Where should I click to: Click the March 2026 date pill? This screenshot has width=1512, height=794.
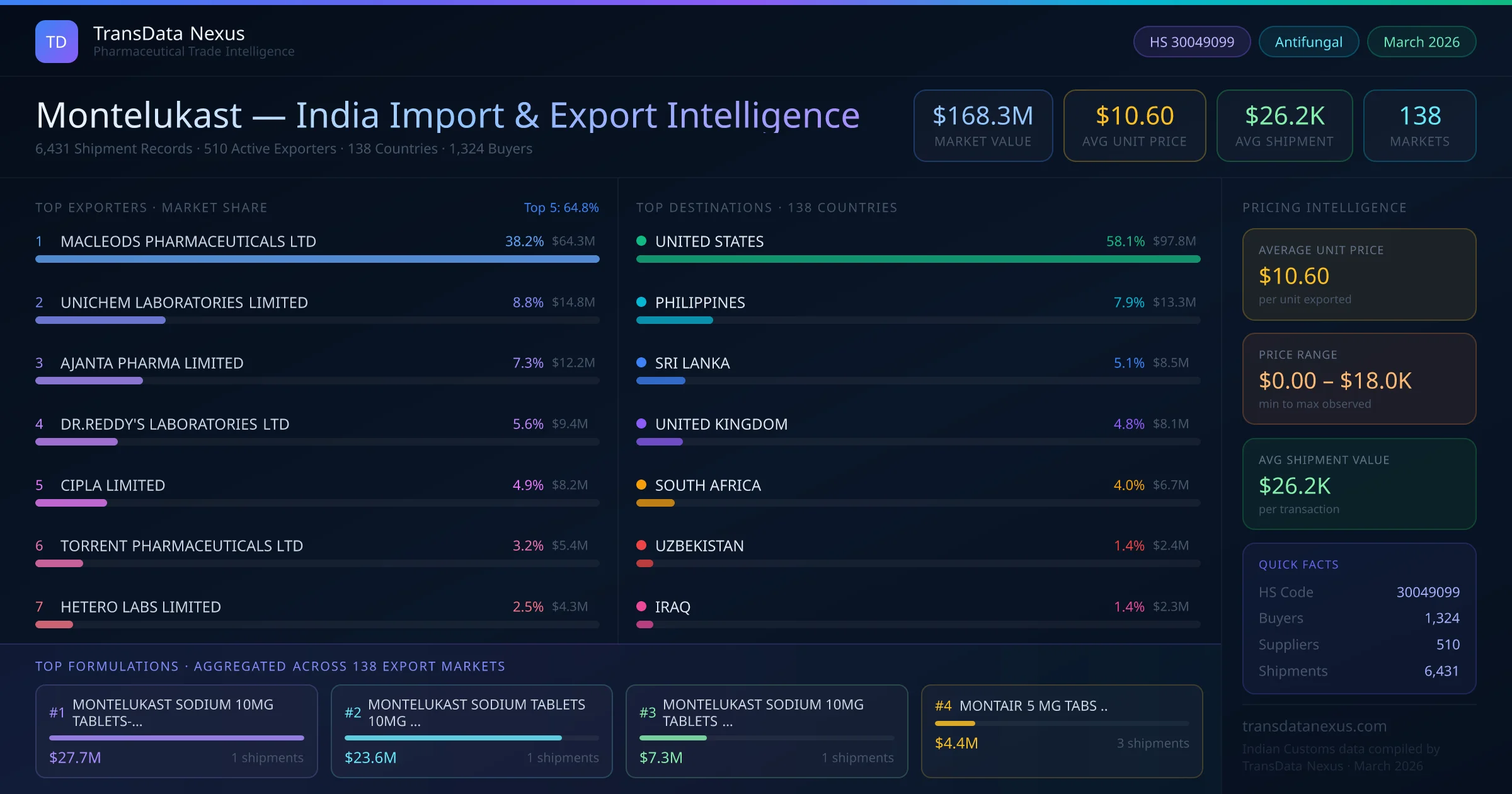tap(1421, 42)
